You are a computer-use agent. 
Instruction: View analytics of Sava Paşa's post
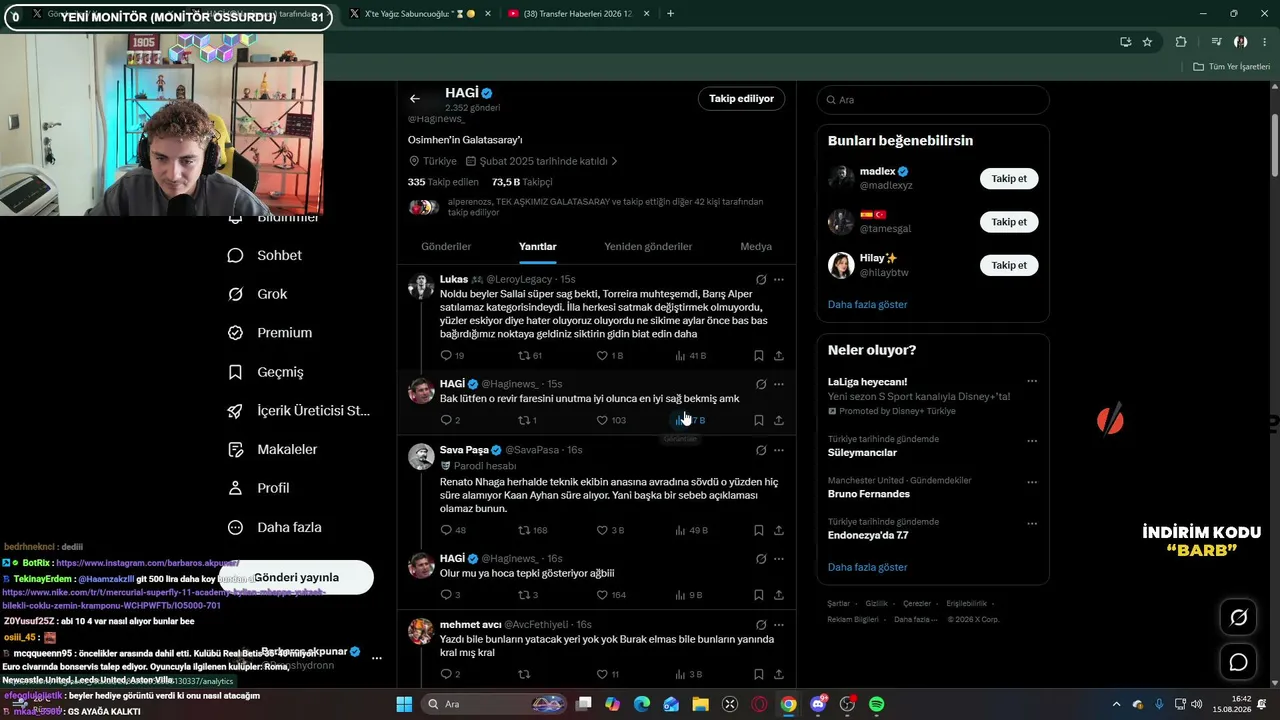(x=680, y=530)
